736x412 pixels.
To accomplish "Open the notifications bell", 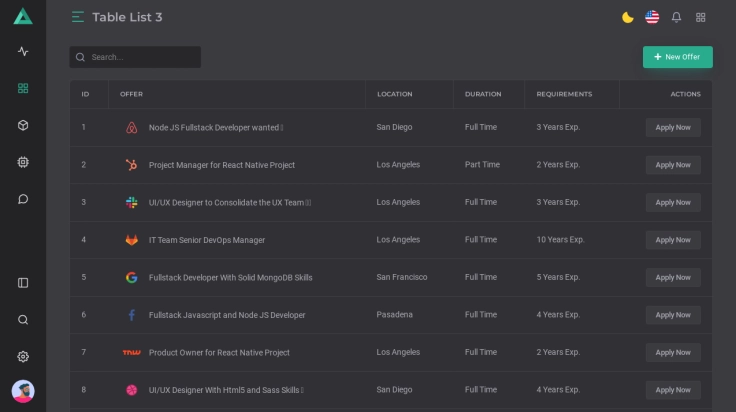I will click(677, 17).
